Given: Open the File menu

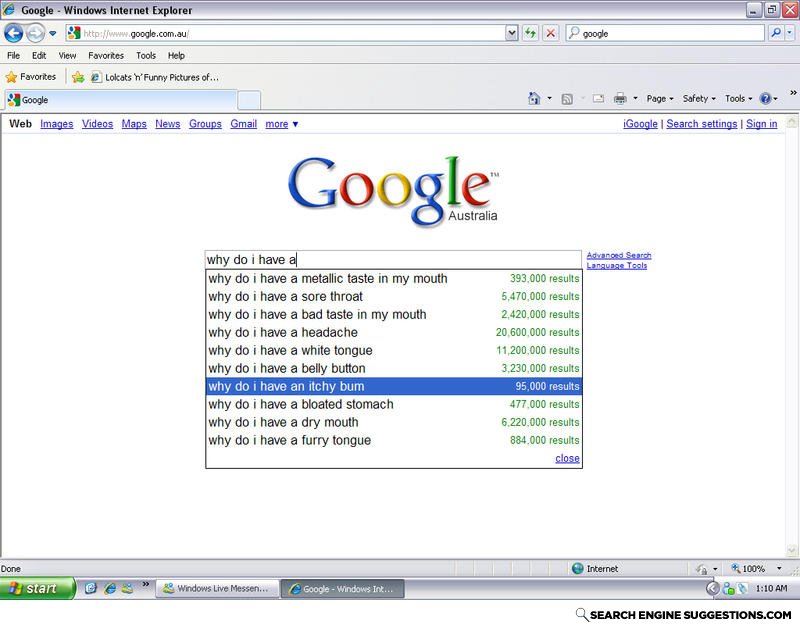Looking at the screenshot, I should click(14, 56).
